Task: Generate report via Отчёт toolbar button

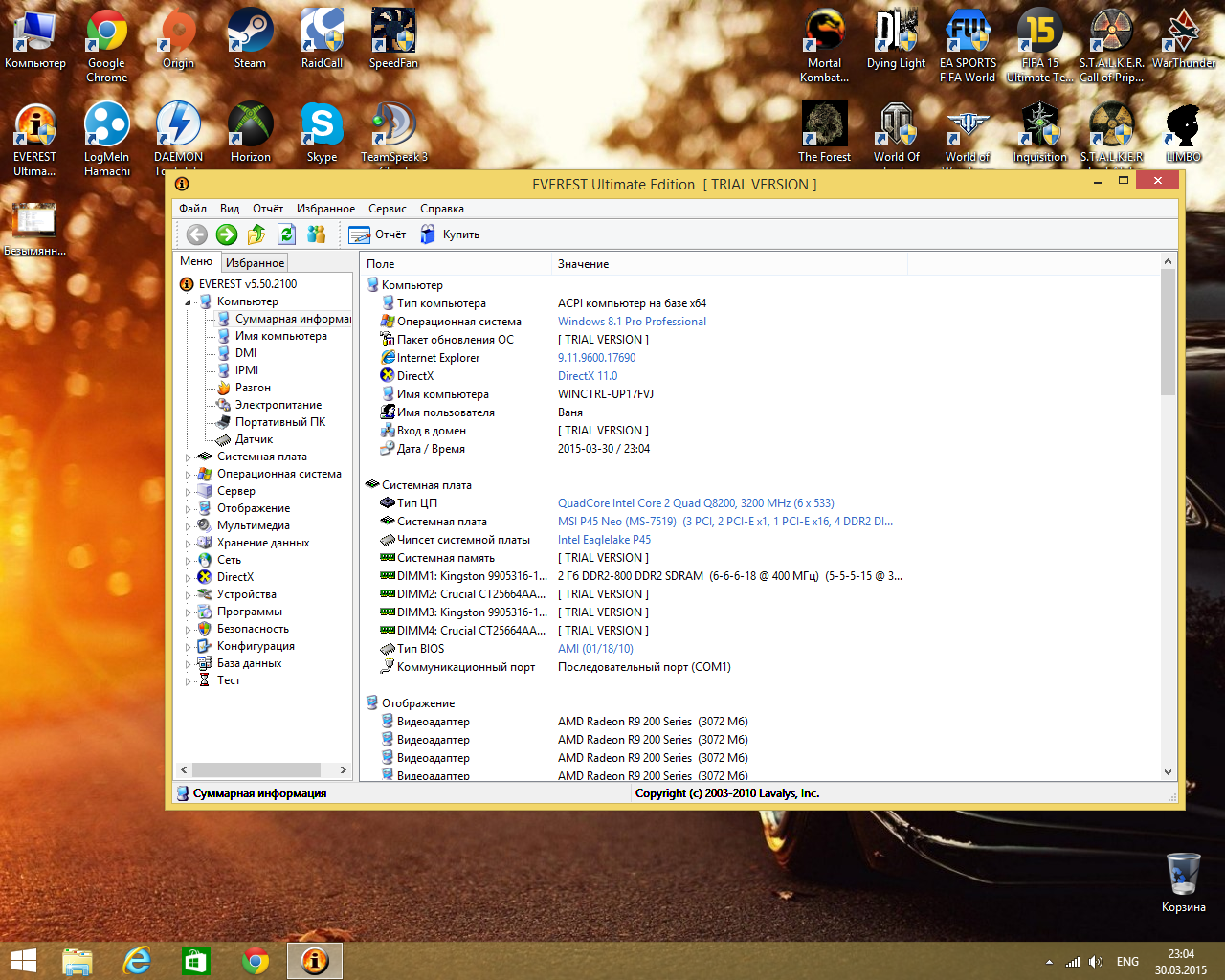Action: (x=378, y=234)
